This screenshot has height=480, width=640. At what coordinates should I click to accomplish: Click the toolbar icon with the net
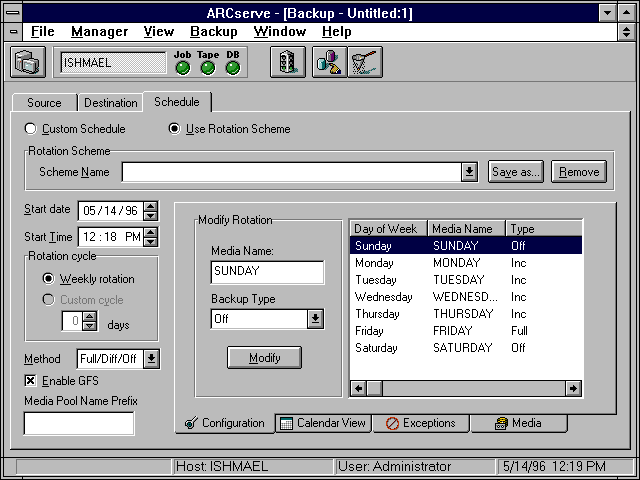364,62
